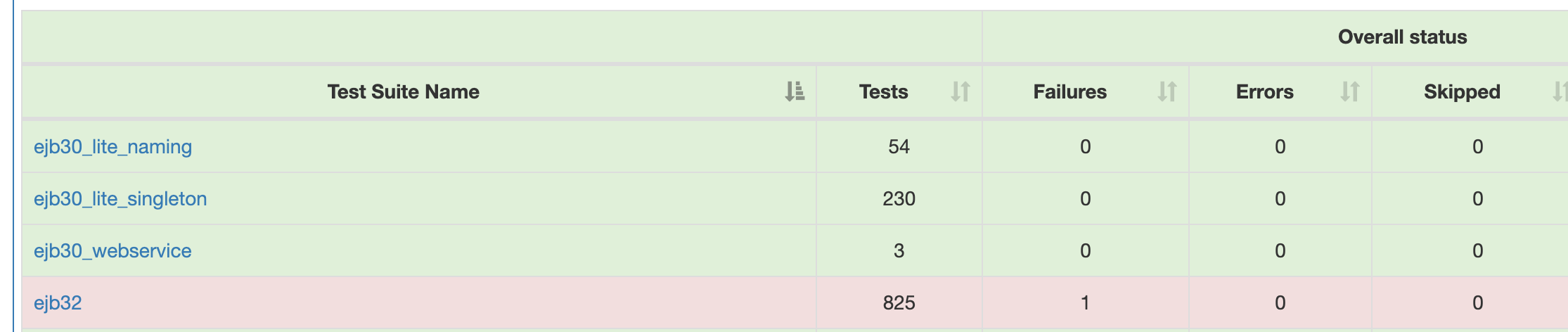Click the Failures column sort icon
Viewport: 1568px width, 332px height.
tap(1167, 91)
